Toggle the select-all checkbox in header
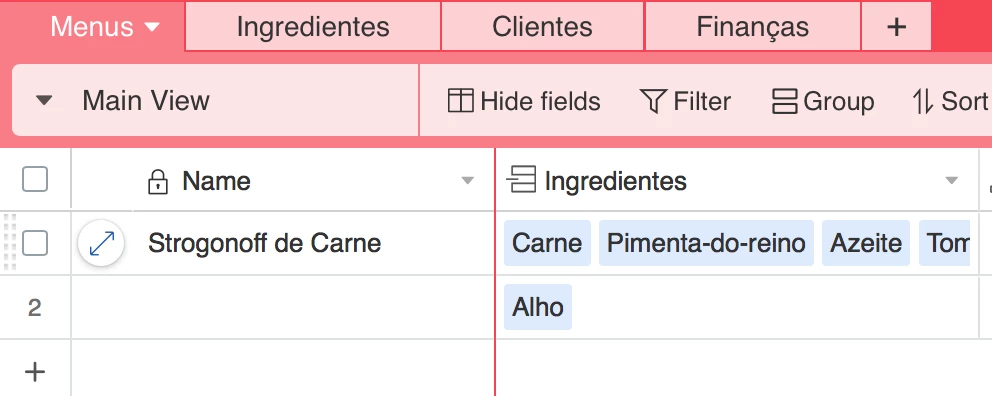The image size is (992, 396). 35,180
